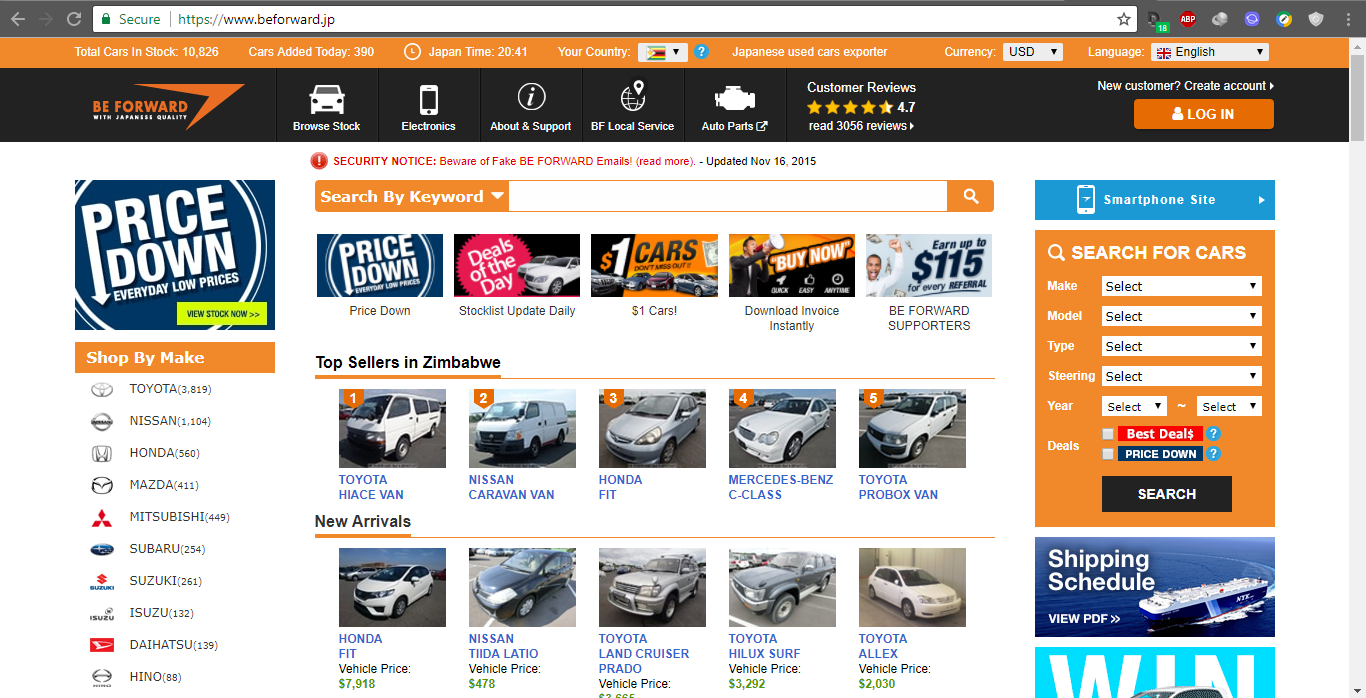The image size is (1366, 698).
Task: Open the Electronics phone icon
Action: pyautogui.click(x=428, y=100)
